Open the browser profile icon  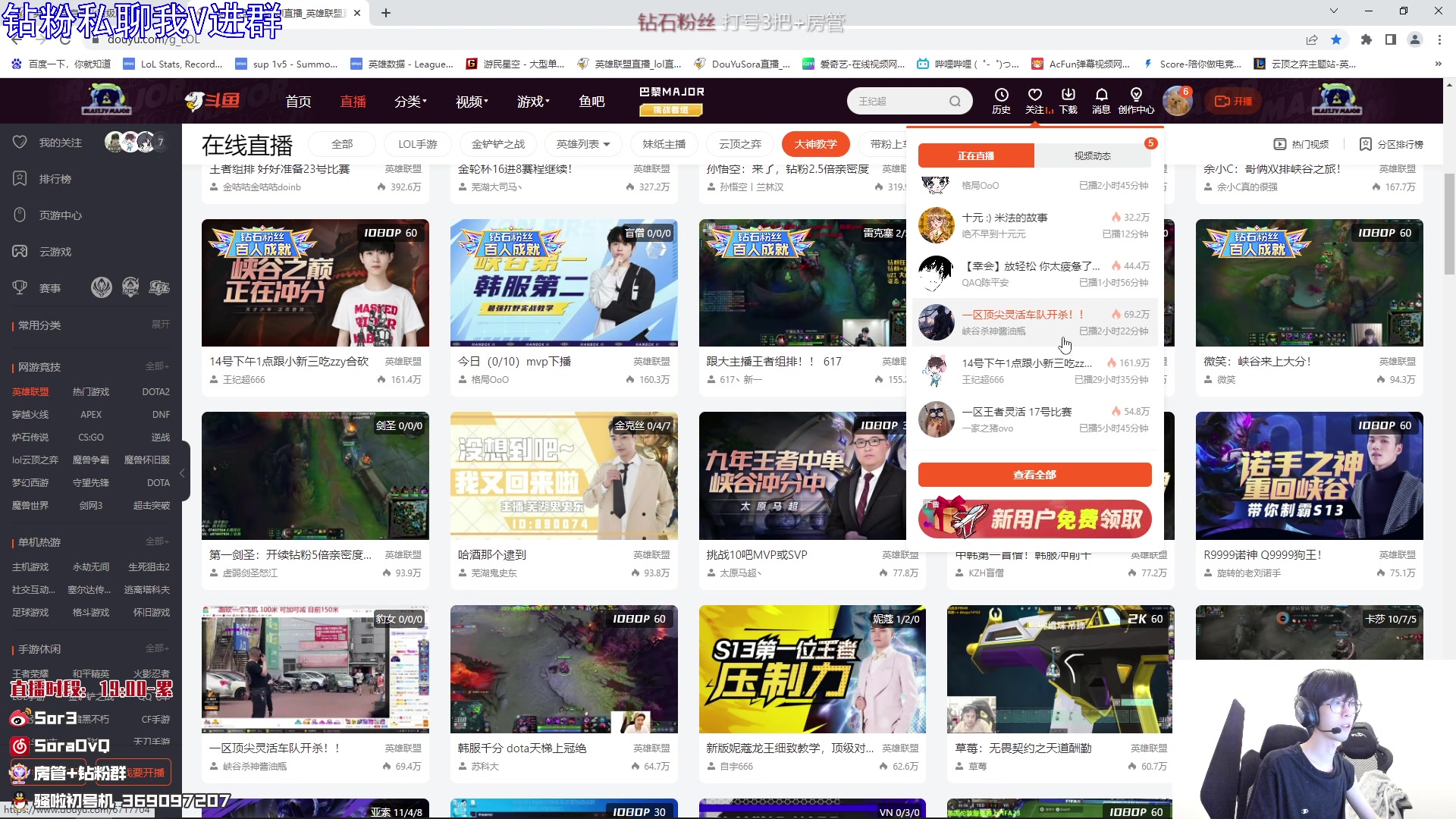pos(1415,39)
